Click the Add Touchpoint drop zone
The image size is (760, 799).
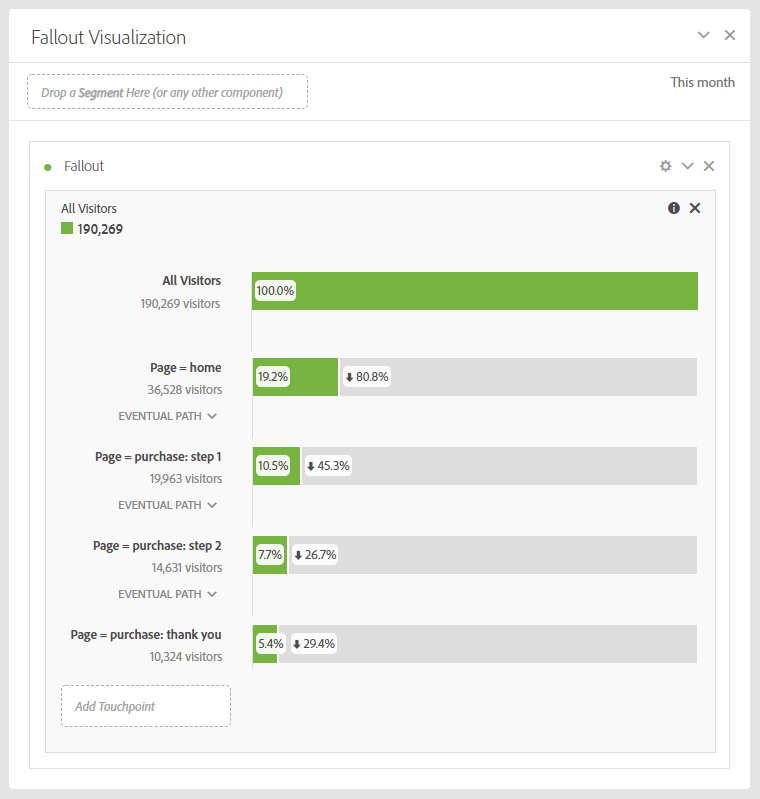(146, 706)
